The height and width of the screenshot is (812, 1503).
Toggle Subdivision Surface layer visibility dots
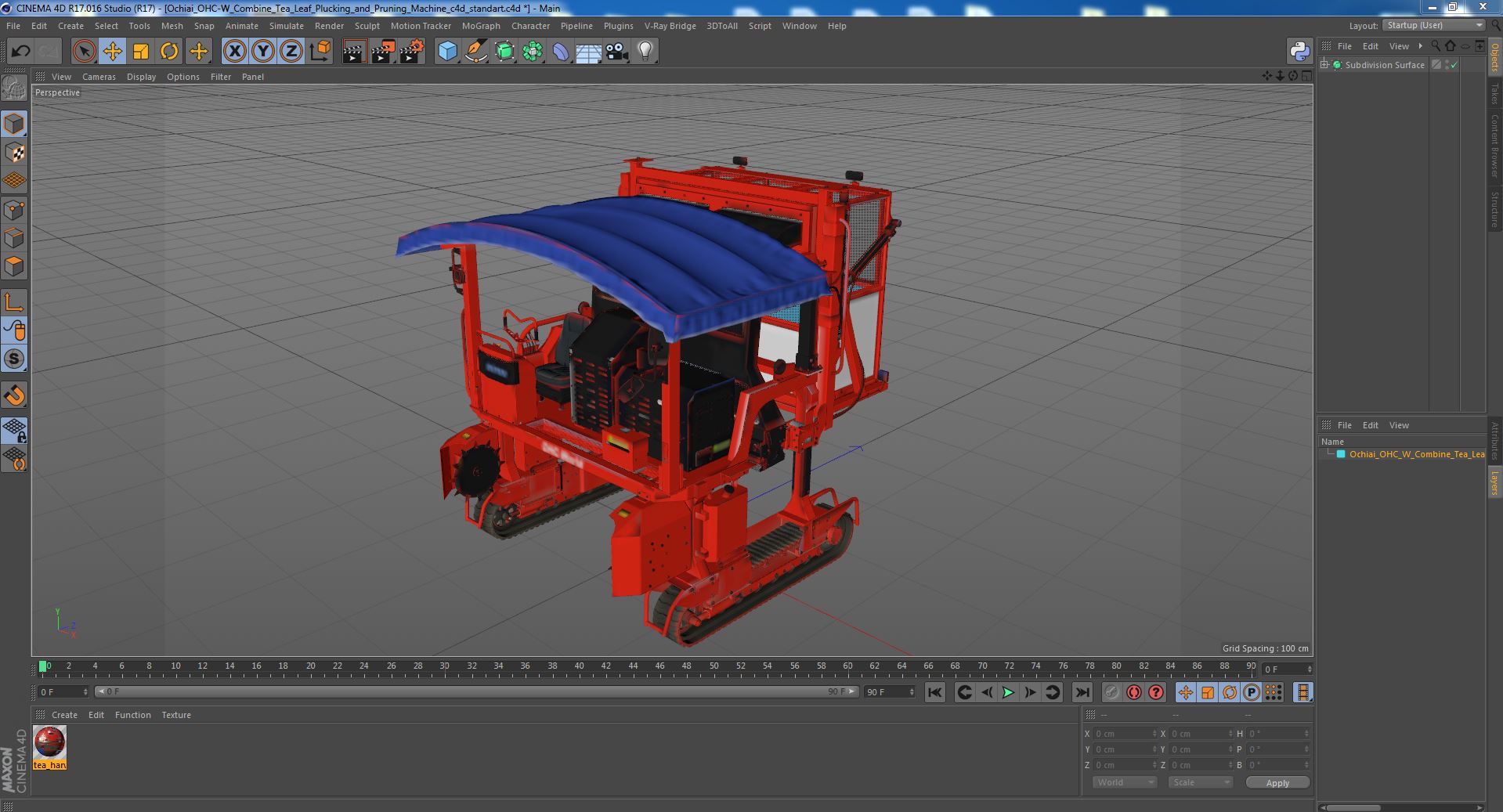click(1447, 65)
